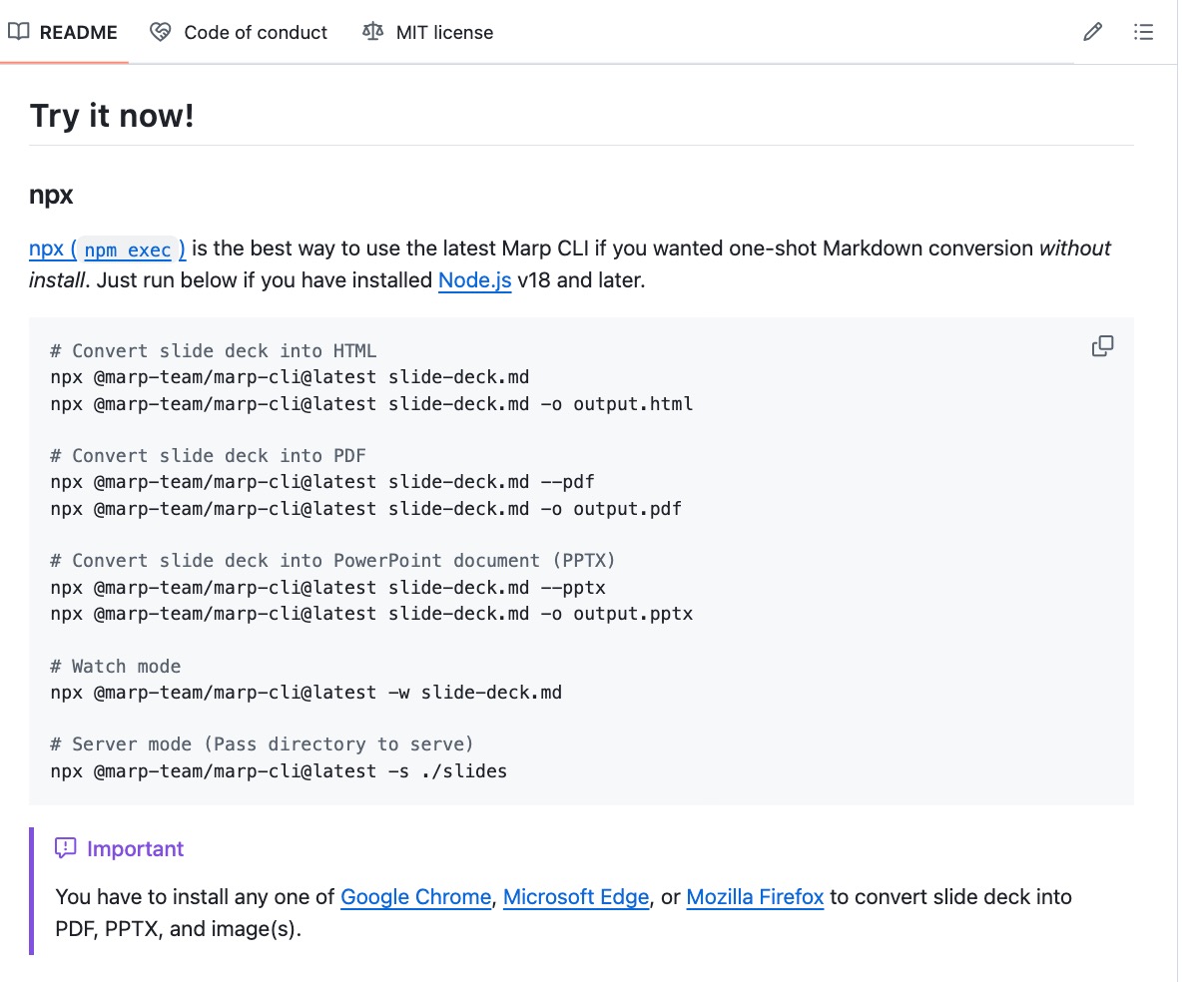Click the Important callout label text
Image resolution: width=1204 pixels, height=982 pixels.
[135, 848]
